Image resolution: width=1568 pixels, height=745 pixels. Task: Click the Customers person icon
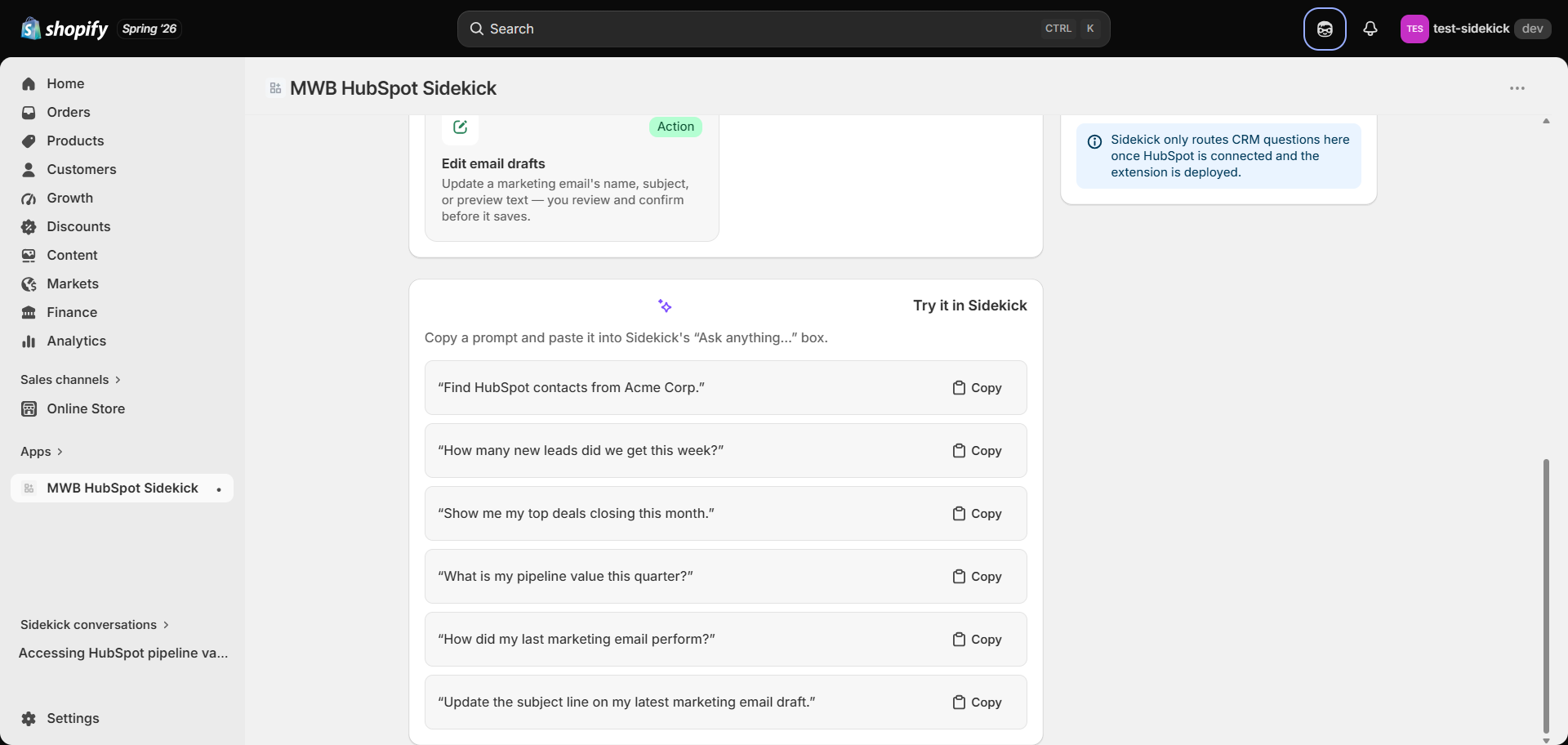click(29, 169)
